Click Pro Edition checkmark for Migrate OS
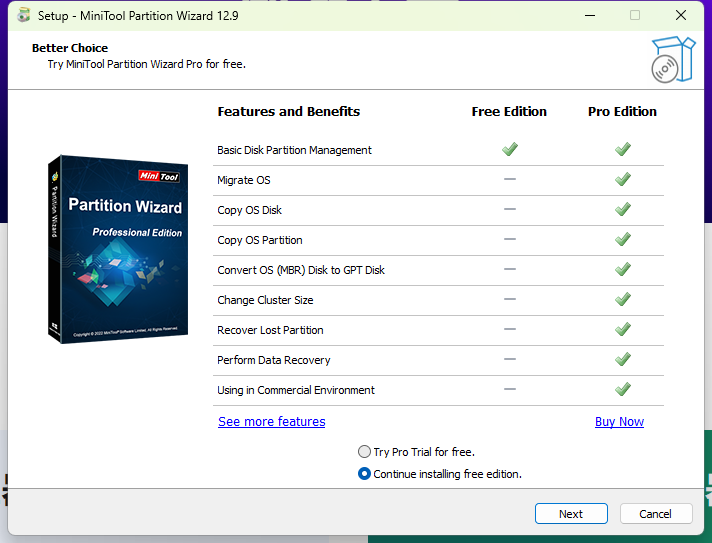 point(623,179)
